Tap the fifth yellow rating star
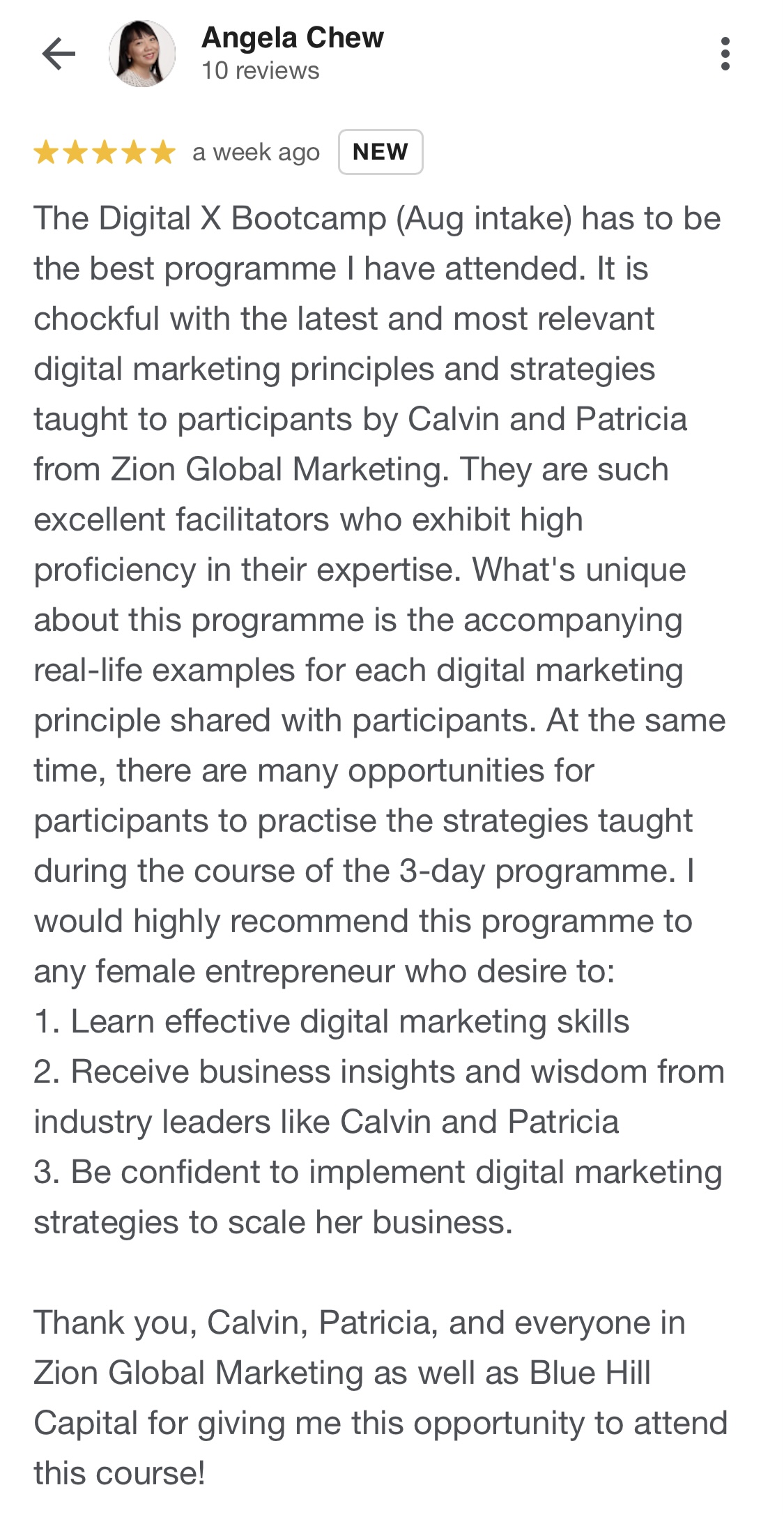Screen dimensions: 784x1515 (x=163, y=152)
